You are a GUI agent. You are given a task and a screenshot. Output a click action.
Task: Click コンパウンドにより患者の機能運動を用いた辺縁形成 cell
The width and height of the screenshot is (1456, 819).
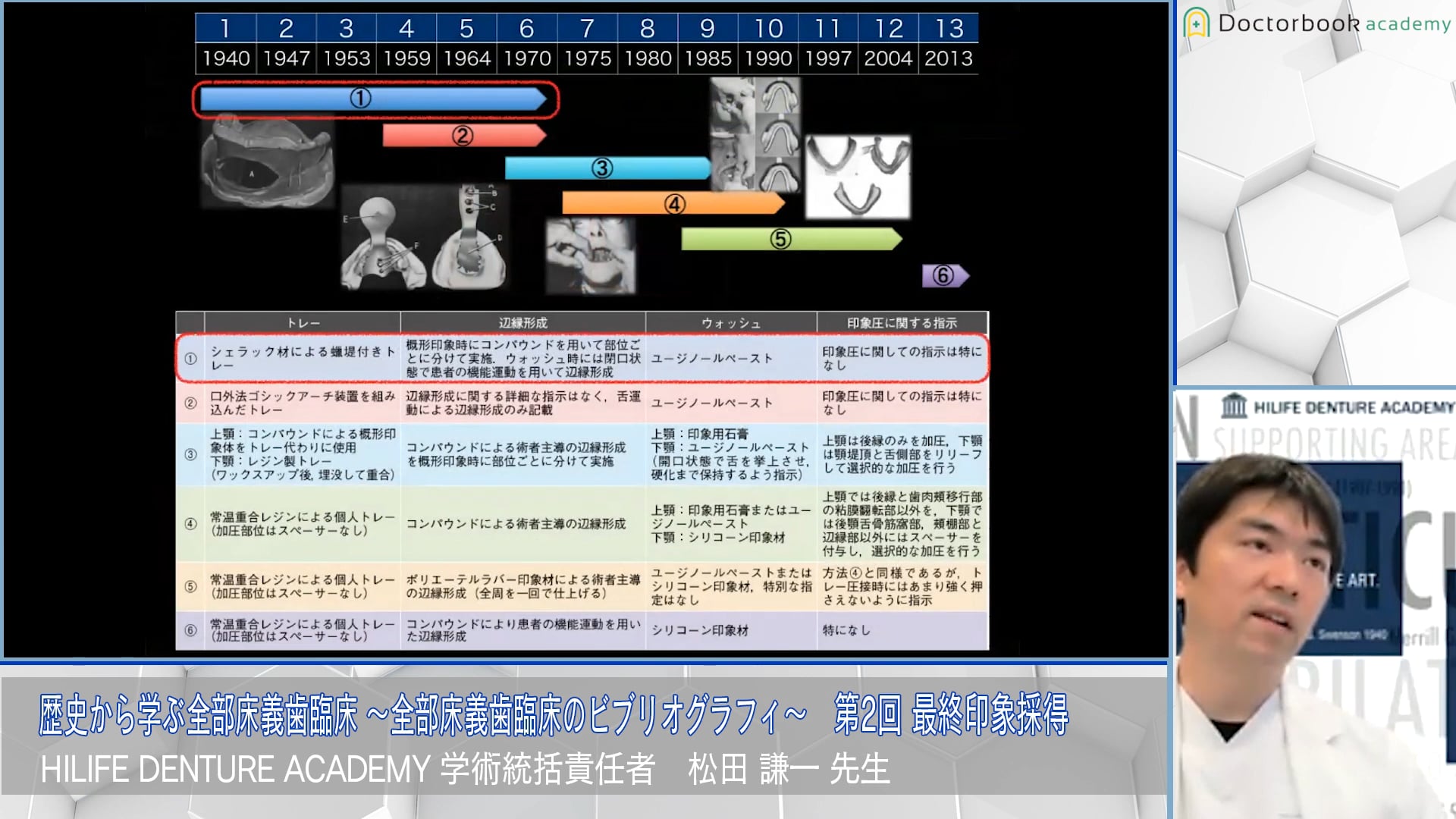(522, 630)
